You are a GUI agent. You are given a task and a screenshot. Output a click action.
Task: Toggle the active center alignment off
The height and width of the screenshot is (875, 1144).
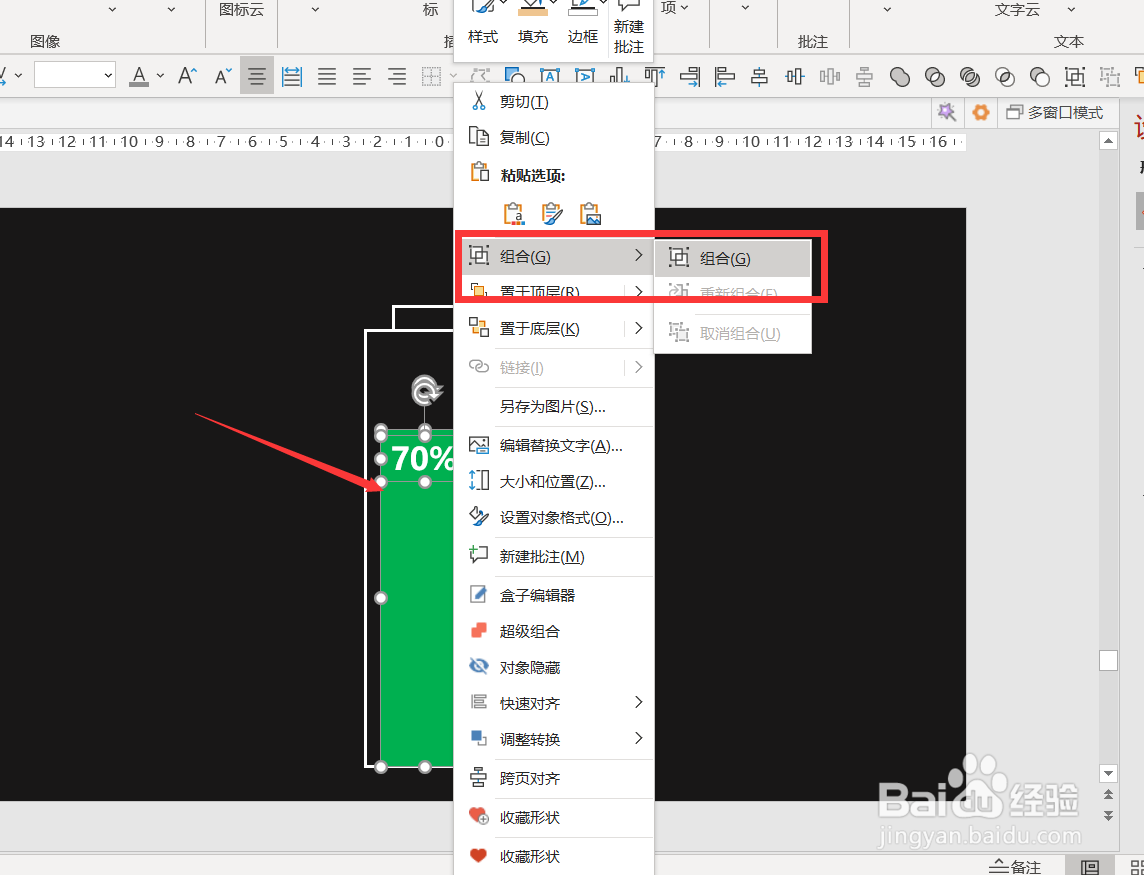(x=256, y=75)
